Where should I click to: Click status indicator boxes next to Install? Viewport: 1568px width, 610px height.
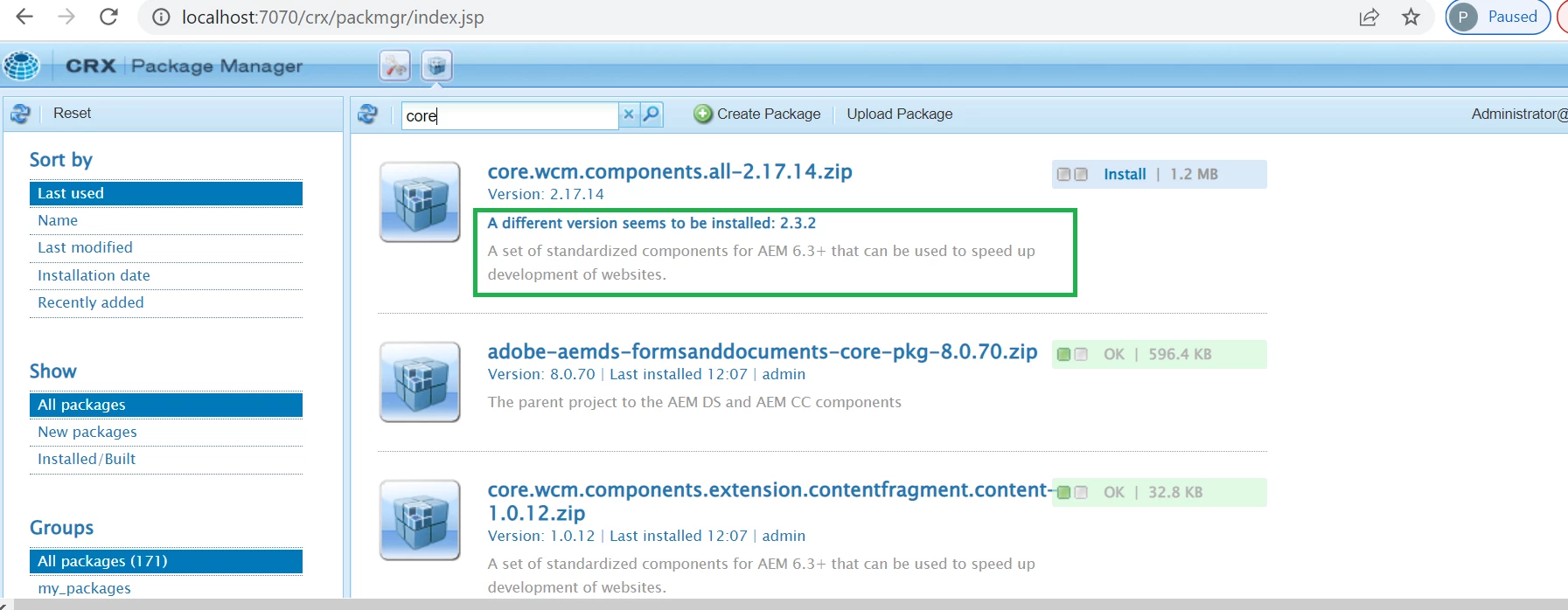pyautogui.click(x=1072, y=174)
